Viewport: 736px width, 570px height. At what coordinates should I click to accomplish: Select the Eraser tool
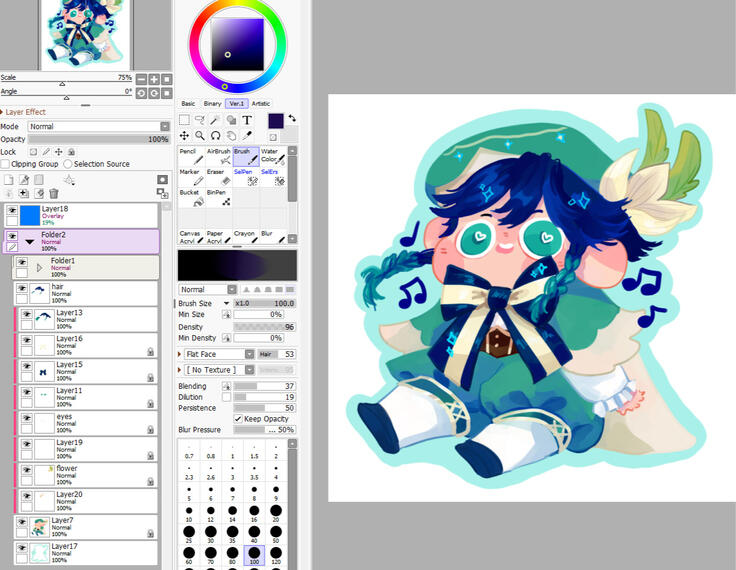coord(219,177)
